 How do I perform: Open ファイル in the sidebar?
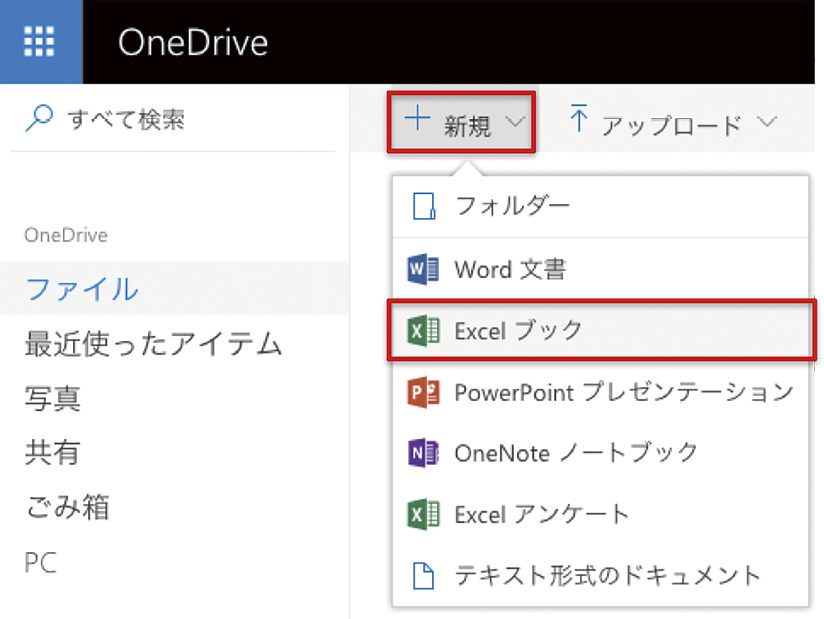tap(174, 288)
